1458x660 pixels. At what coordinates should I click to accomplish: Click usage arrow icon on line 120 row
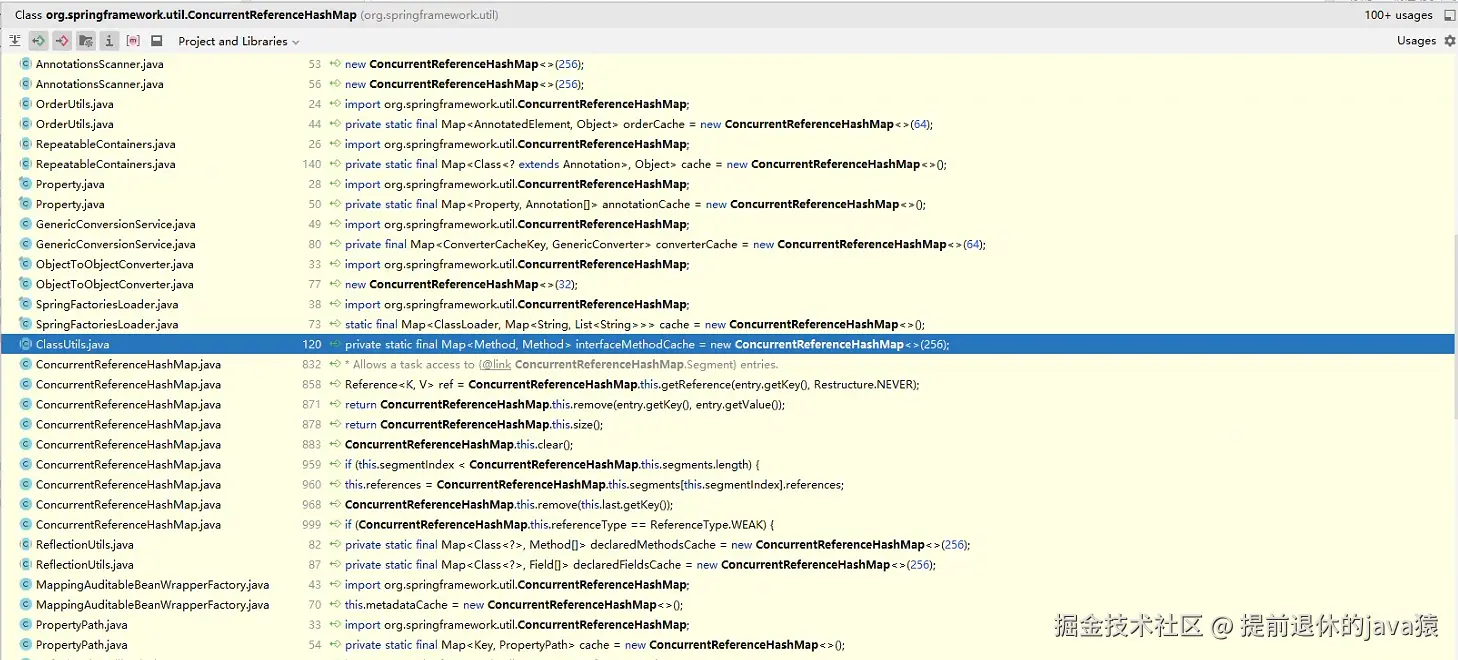click(335, 344)
